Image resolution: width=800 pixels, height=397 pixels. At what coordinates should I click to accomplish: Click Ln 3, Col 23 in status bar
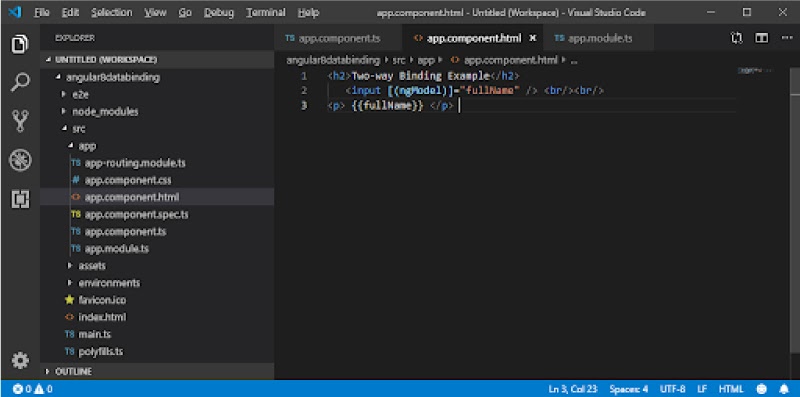(573, 389)
